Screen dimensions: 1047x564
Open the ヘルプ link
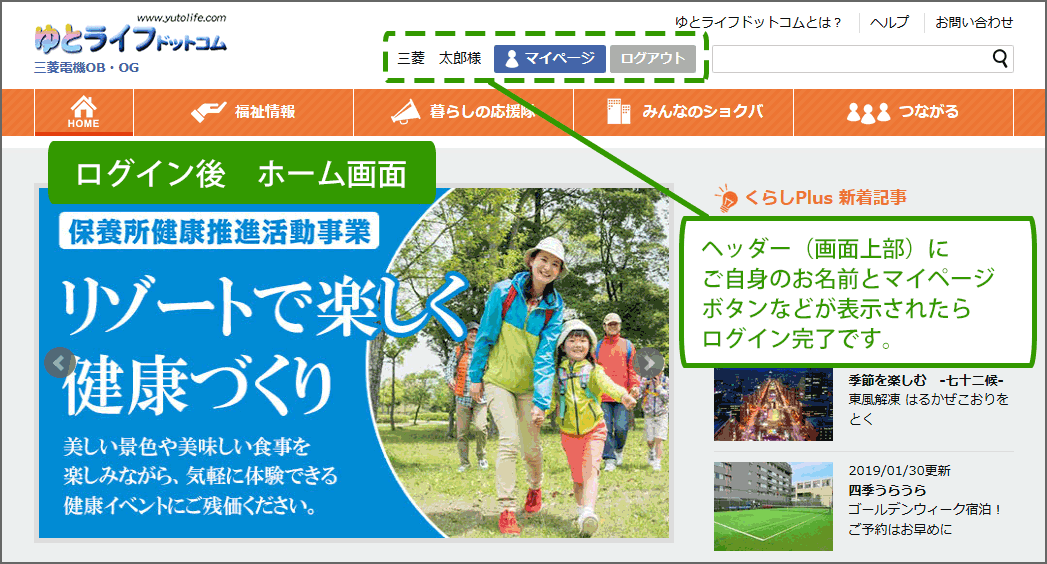pyautogui.click(x=889, y=22)
